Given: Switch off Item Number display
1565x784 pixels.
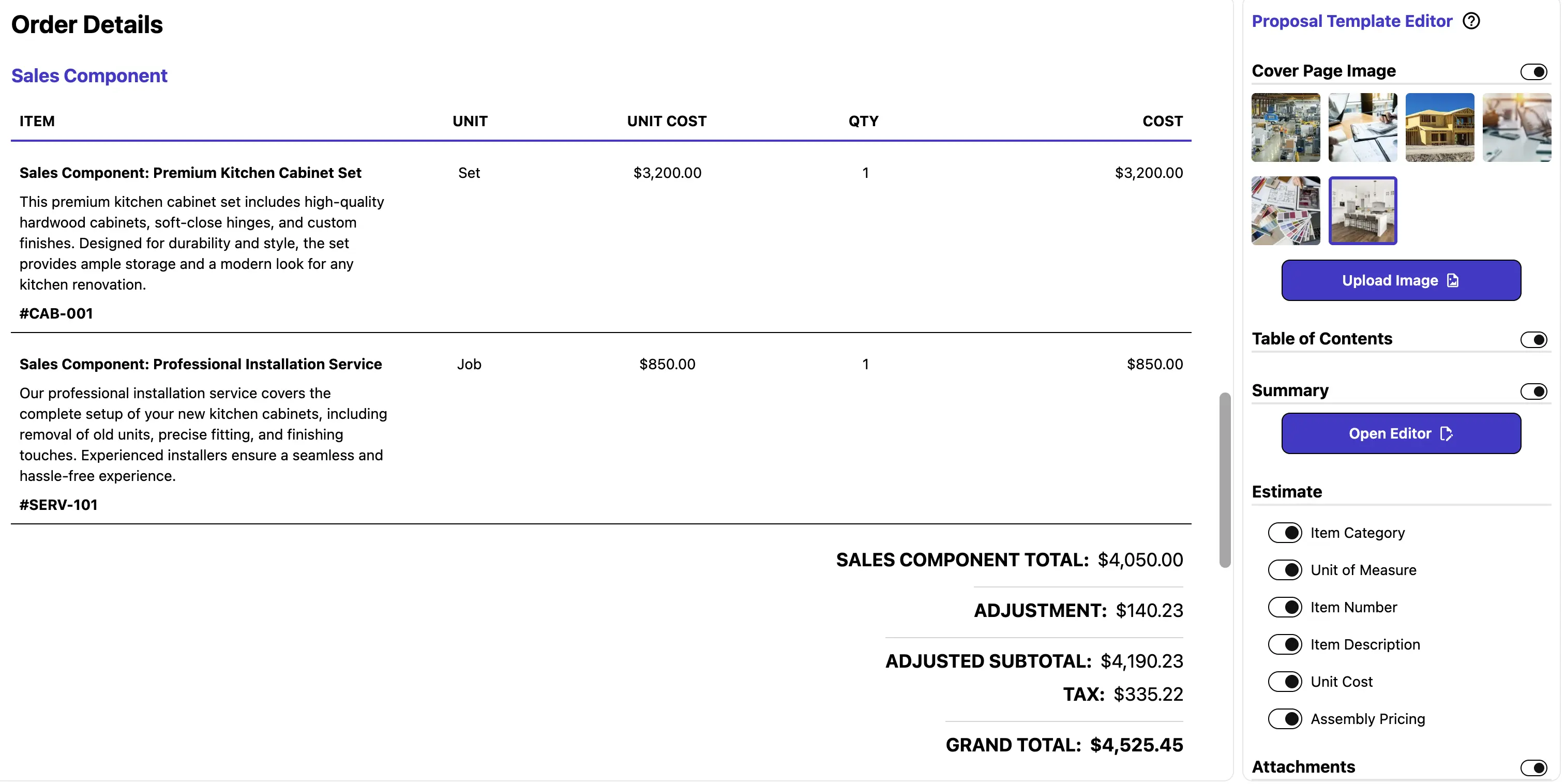Looking at the screenshot, I should coord(1285,607).
